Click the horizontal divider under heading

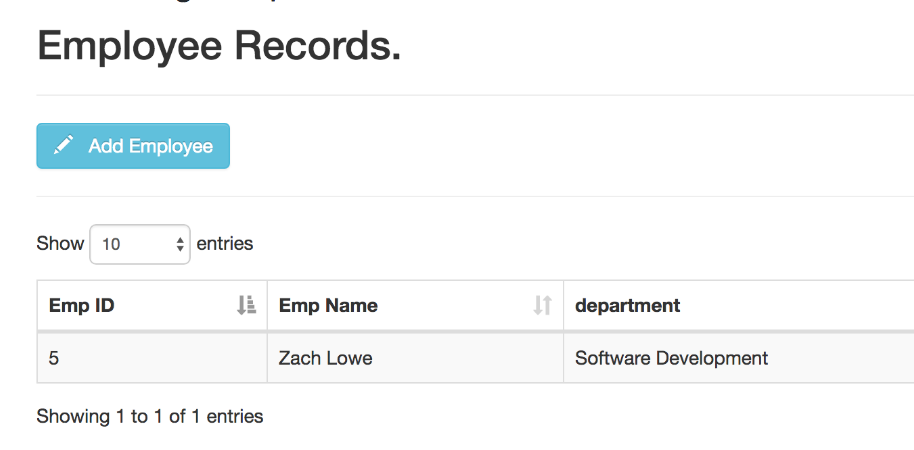click(475, 95)
